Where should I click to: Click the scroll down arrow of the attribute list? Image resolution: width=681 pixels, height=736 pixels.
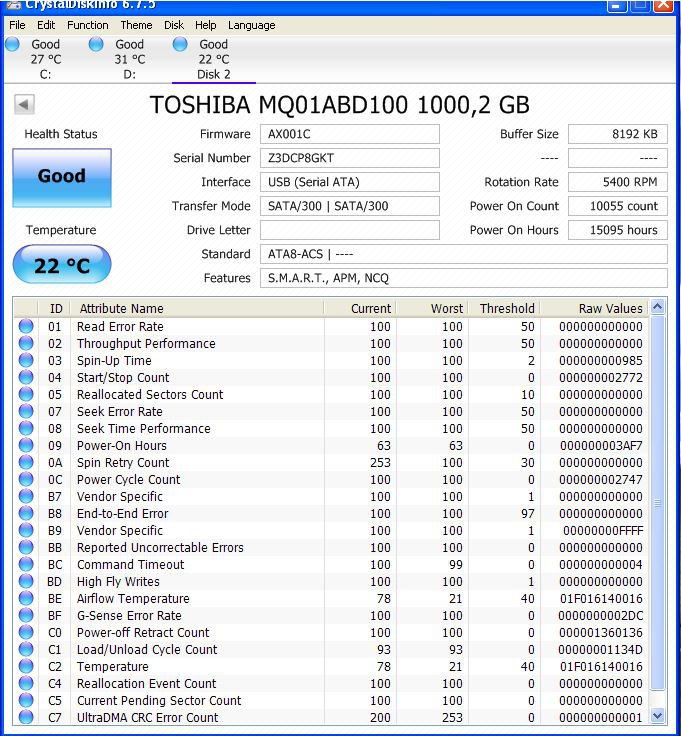point(658,716)
